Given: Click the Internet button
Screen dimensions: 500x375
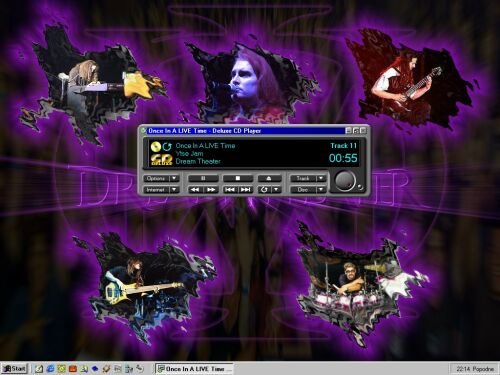Looking at the screenshot, I should point(156,190).
